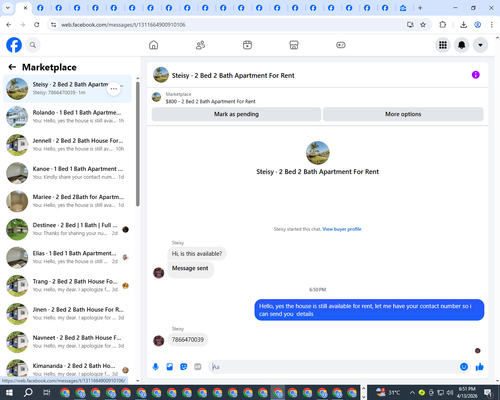Go back from the Marketplace inbox

click(12, 67)
